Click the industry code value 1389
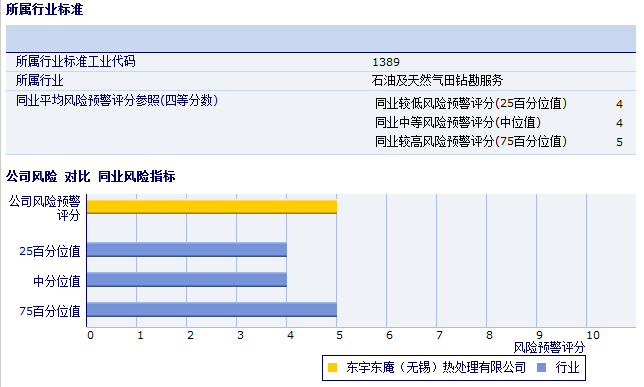This screenshot has height=387, width=644. pyautogui.click(x=386, y=62)
